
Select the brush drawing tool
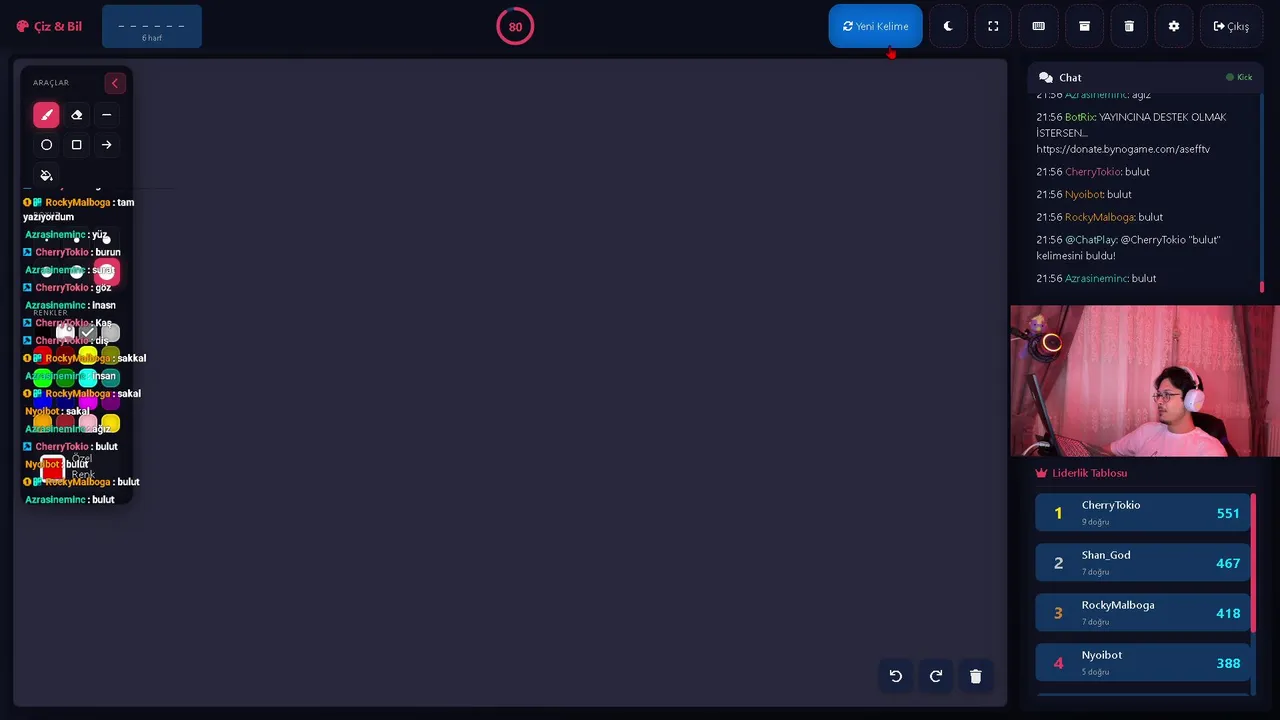pos(46,115)
